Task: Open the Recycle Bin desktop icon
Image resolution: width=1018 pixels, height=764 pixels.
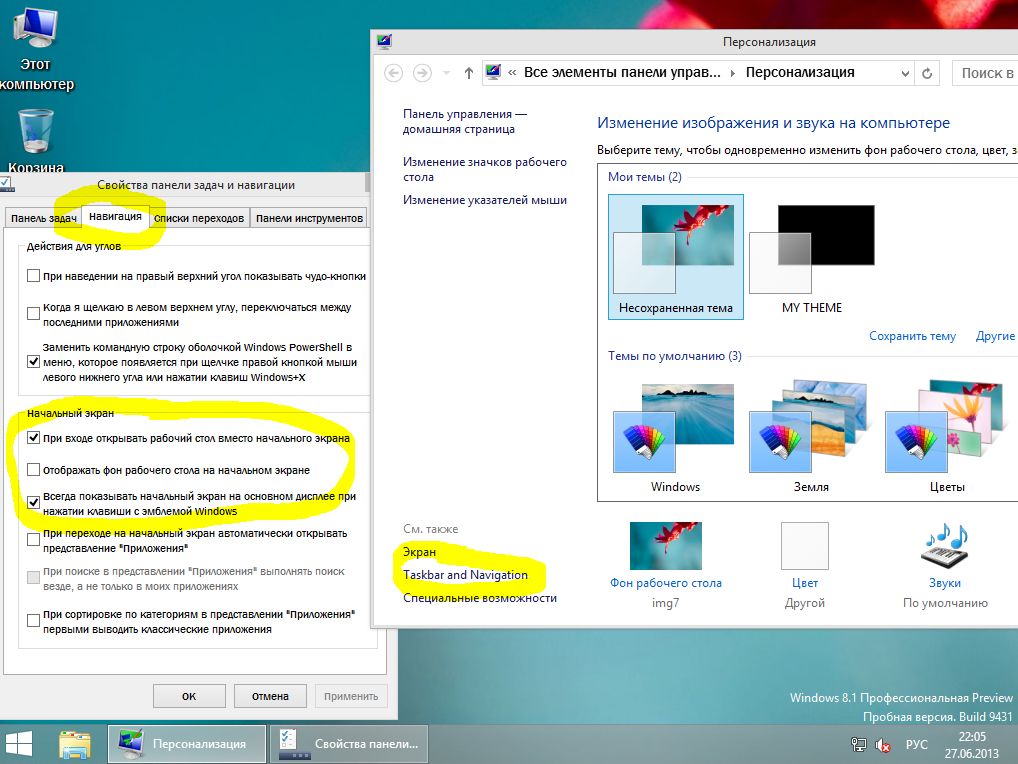Action: point(36,134)
